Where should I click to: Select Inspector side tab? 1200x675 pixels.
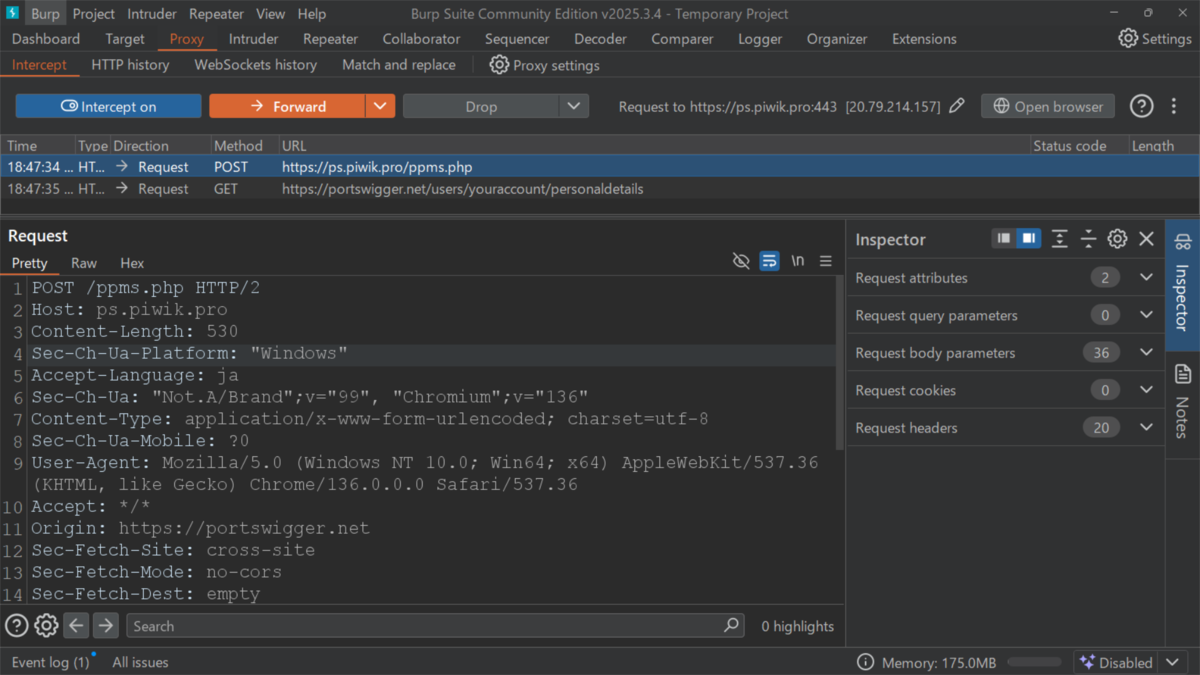1182,284
